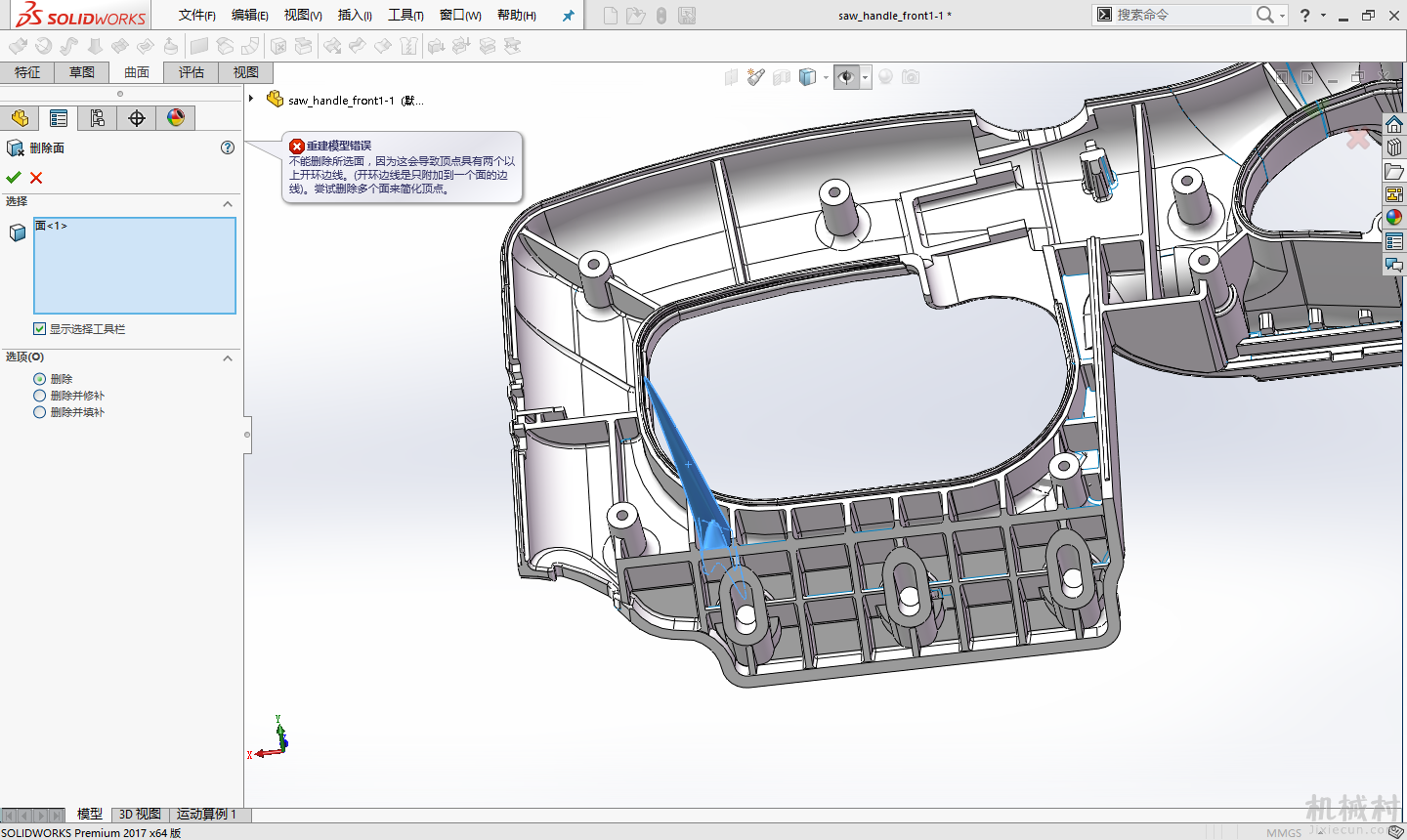Screen dimensions: 1407x840
Task: Click MMGS unit system in status bar
Action: click(1284, 833)
